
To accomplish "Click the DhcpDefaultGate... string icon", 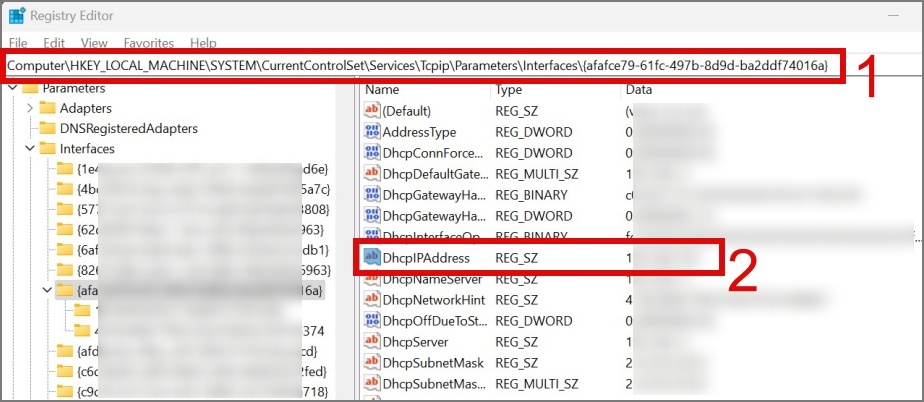I will point(372,174).
